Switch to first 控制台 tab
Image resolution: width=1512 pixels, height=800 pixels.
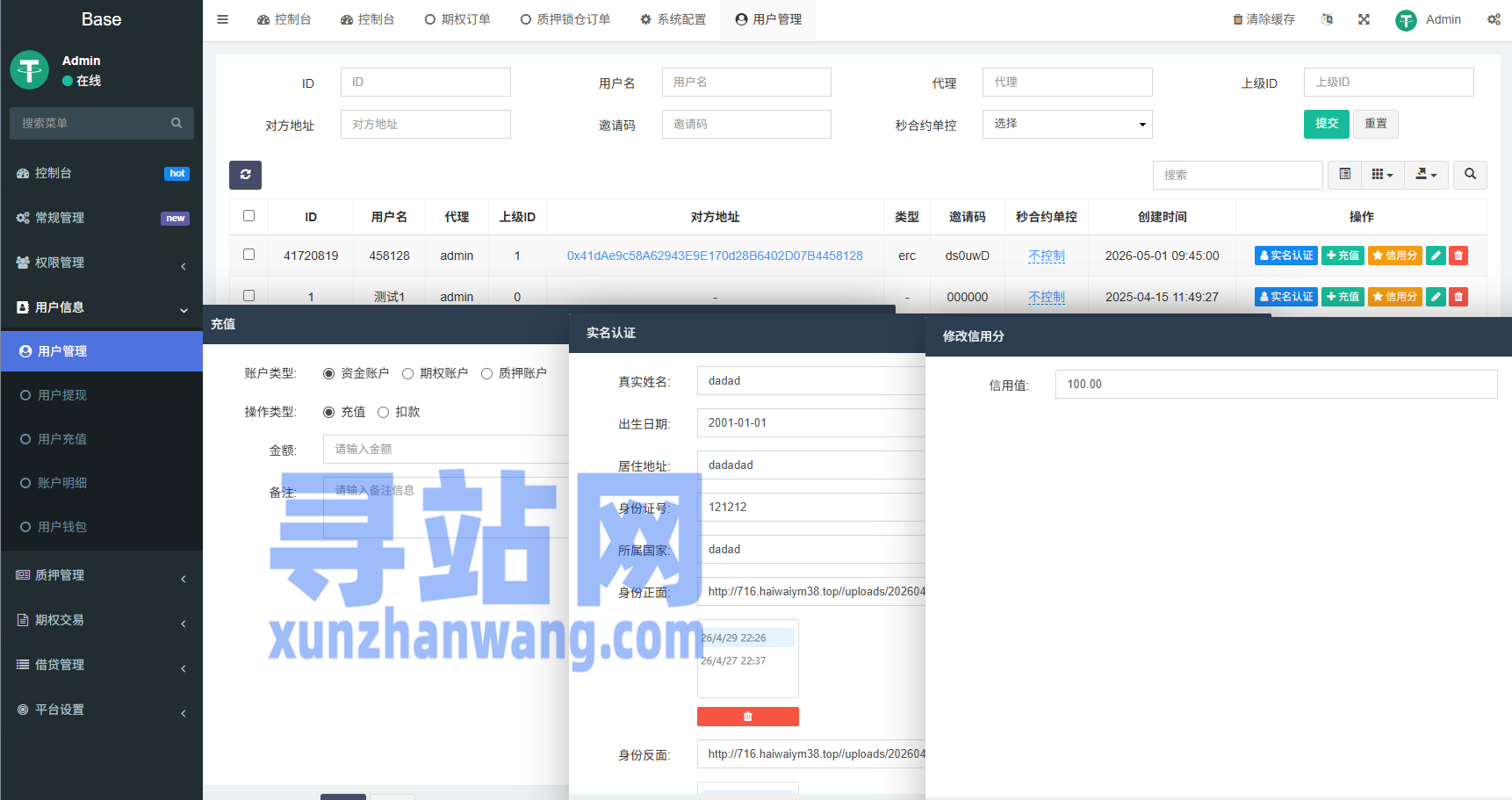(284, 19)
